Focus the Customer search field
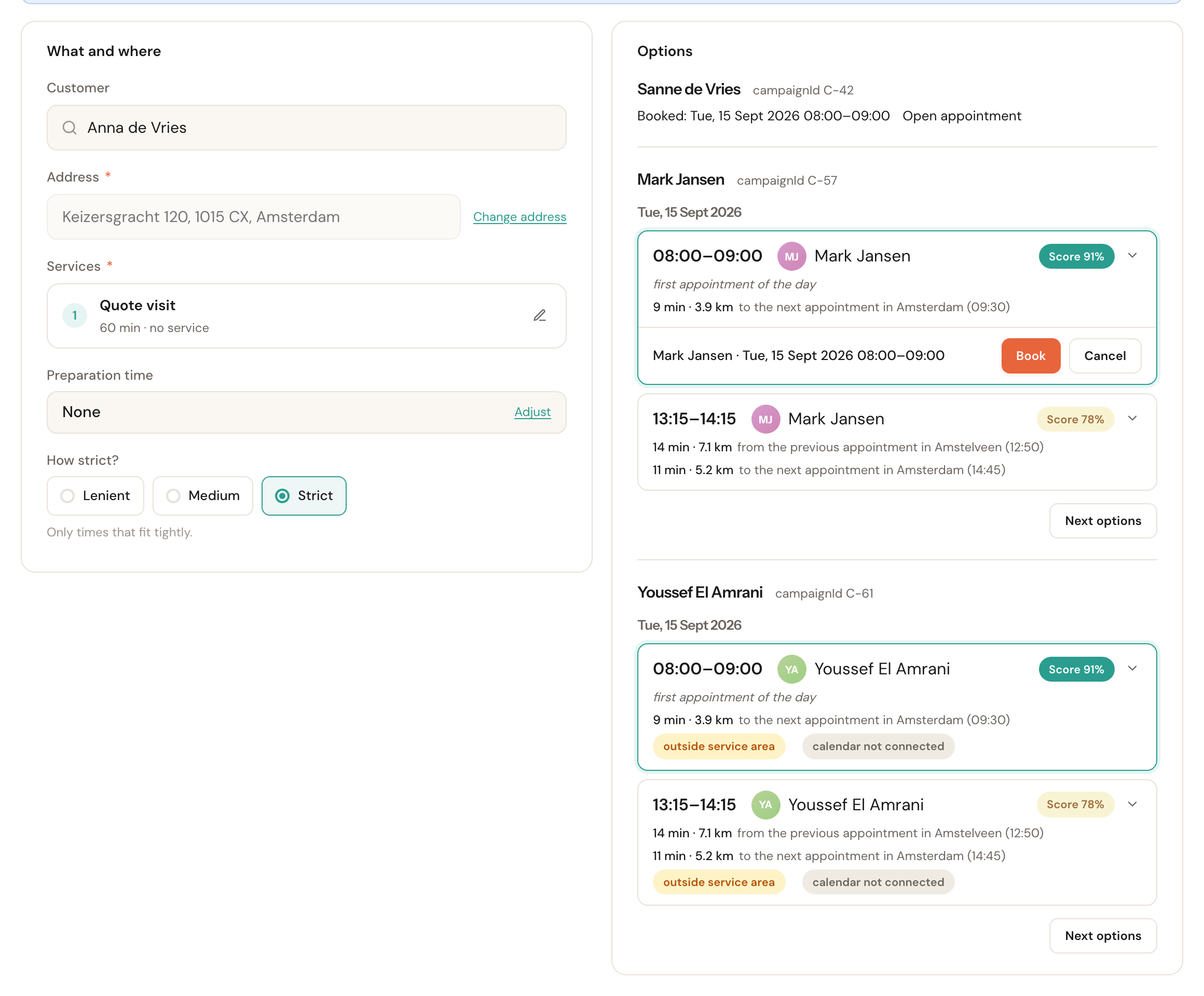The height and width of the screenshot is (996, 1204). (306, 128)
